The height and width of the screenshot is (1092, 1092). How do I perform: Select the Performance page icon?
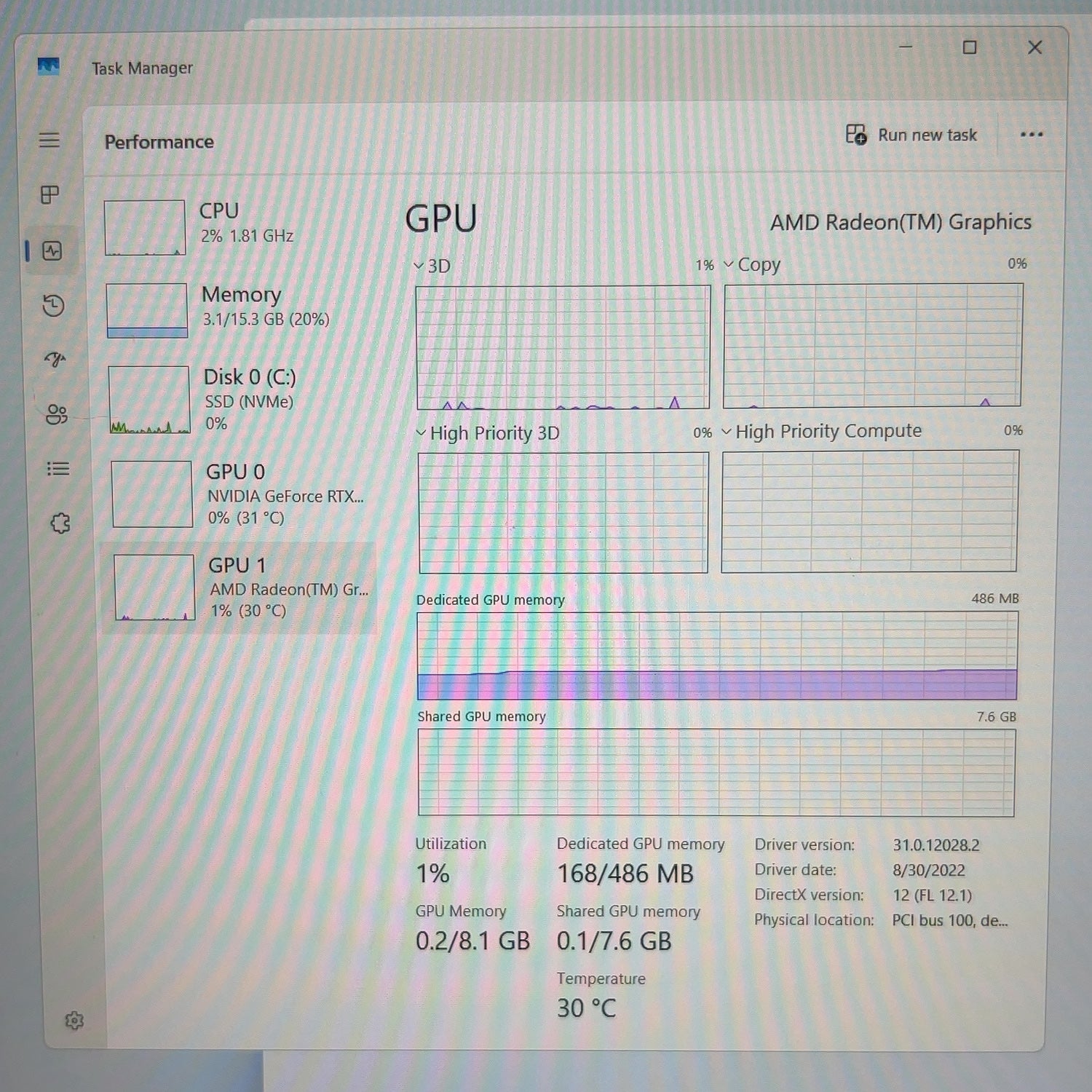click(x=52, y=251)
